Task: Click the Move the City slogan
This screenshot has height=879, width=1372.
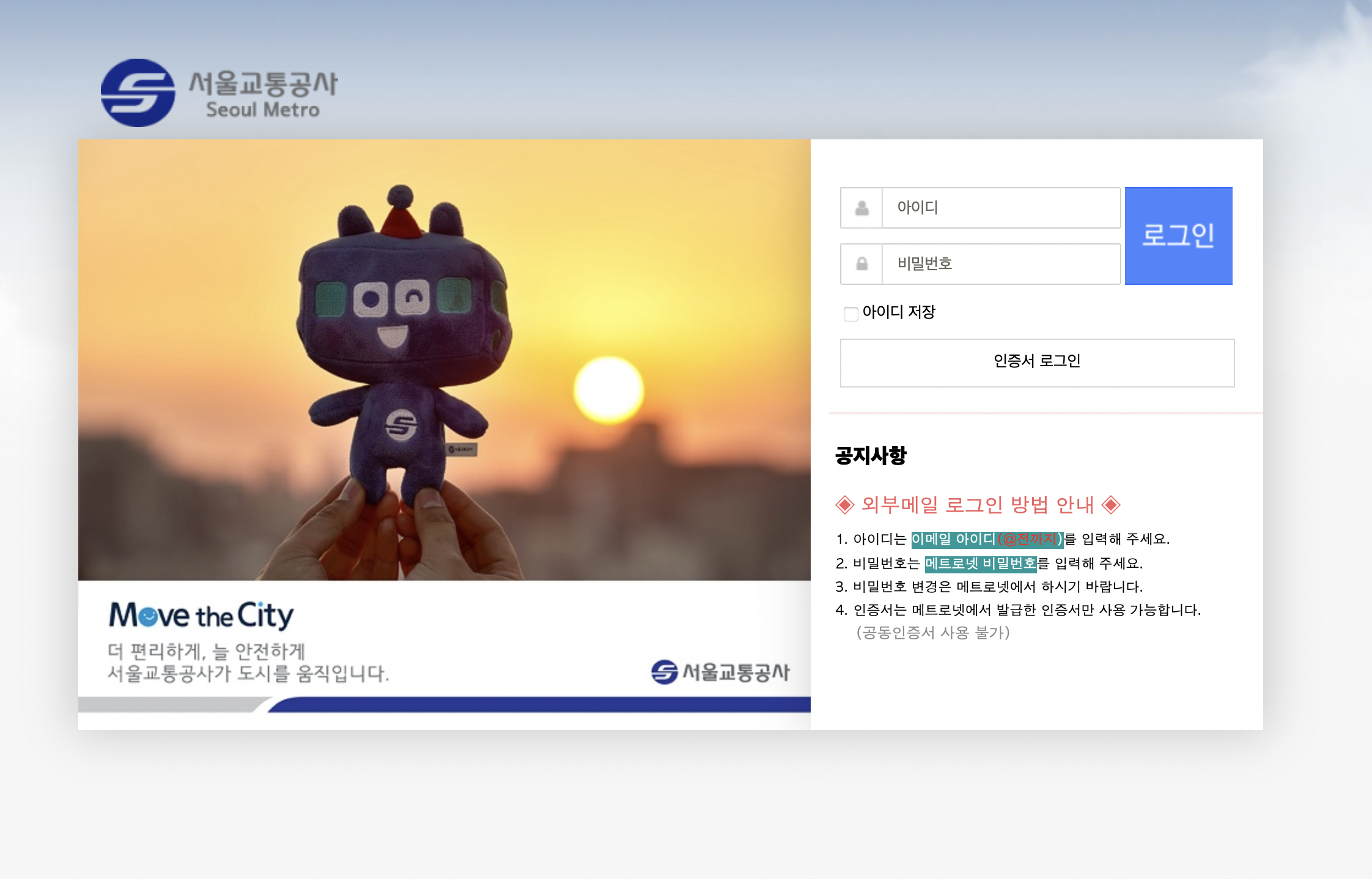Action: pos(202,617)
